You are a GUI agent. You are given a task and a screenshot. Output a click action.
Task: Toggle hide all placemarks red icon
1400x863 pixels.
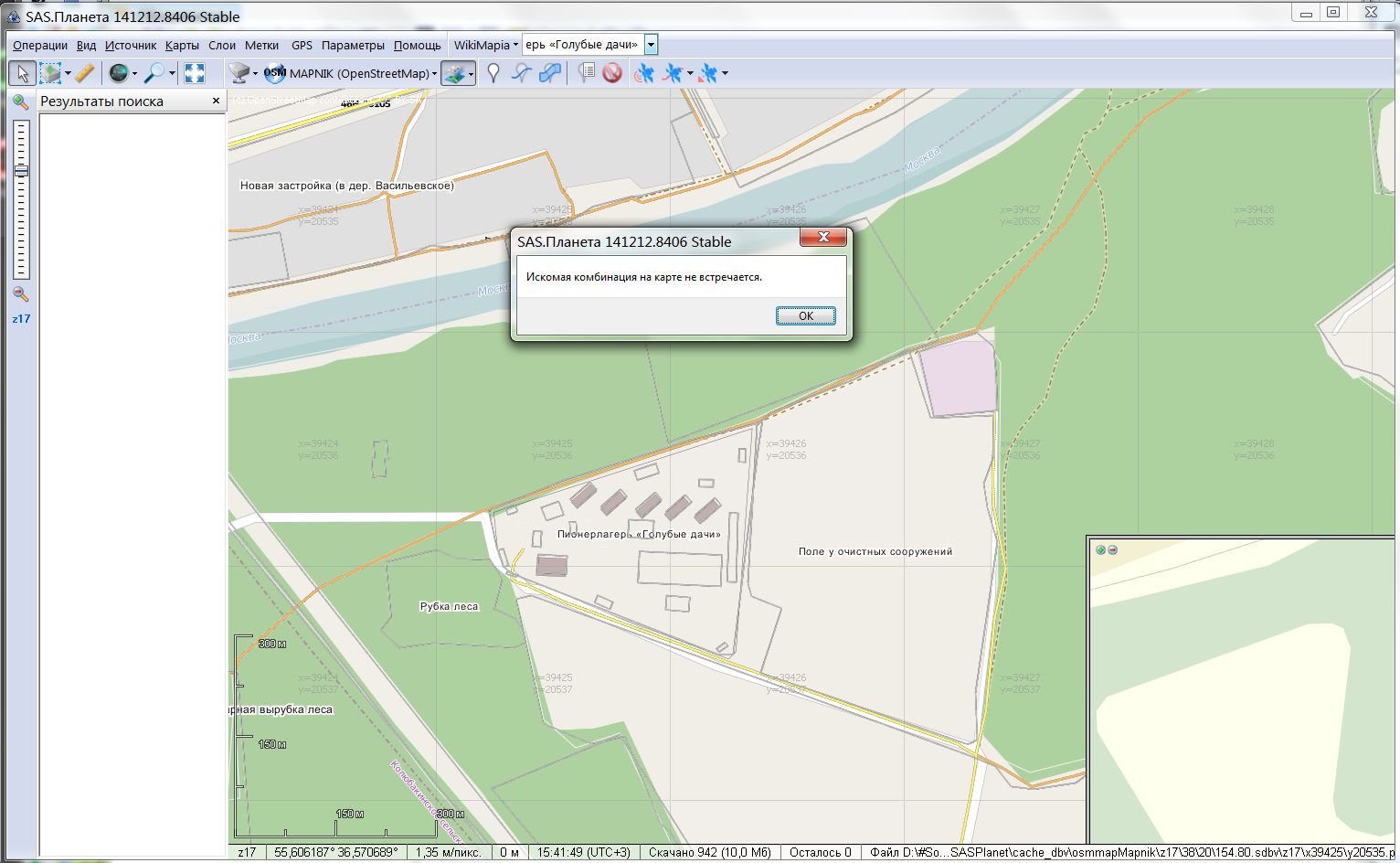[612, 73]
